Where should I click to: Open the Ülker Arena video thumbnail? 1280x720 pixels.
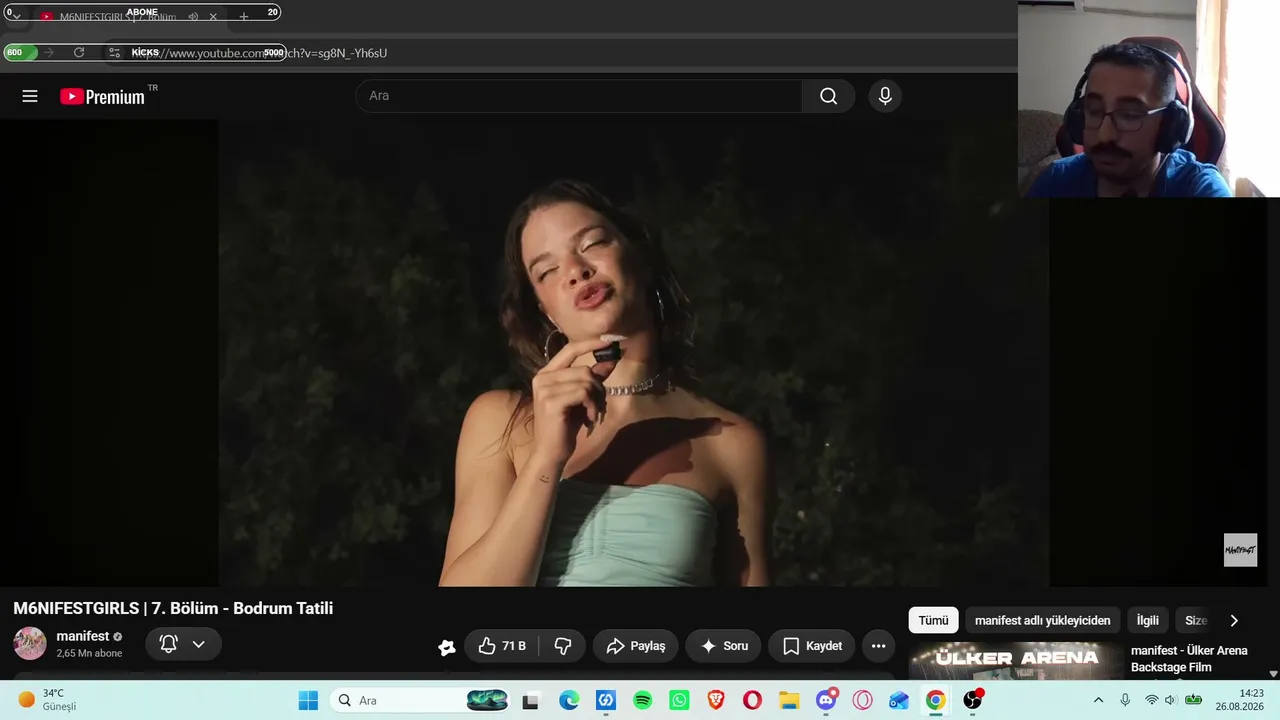coord(1015,661)
